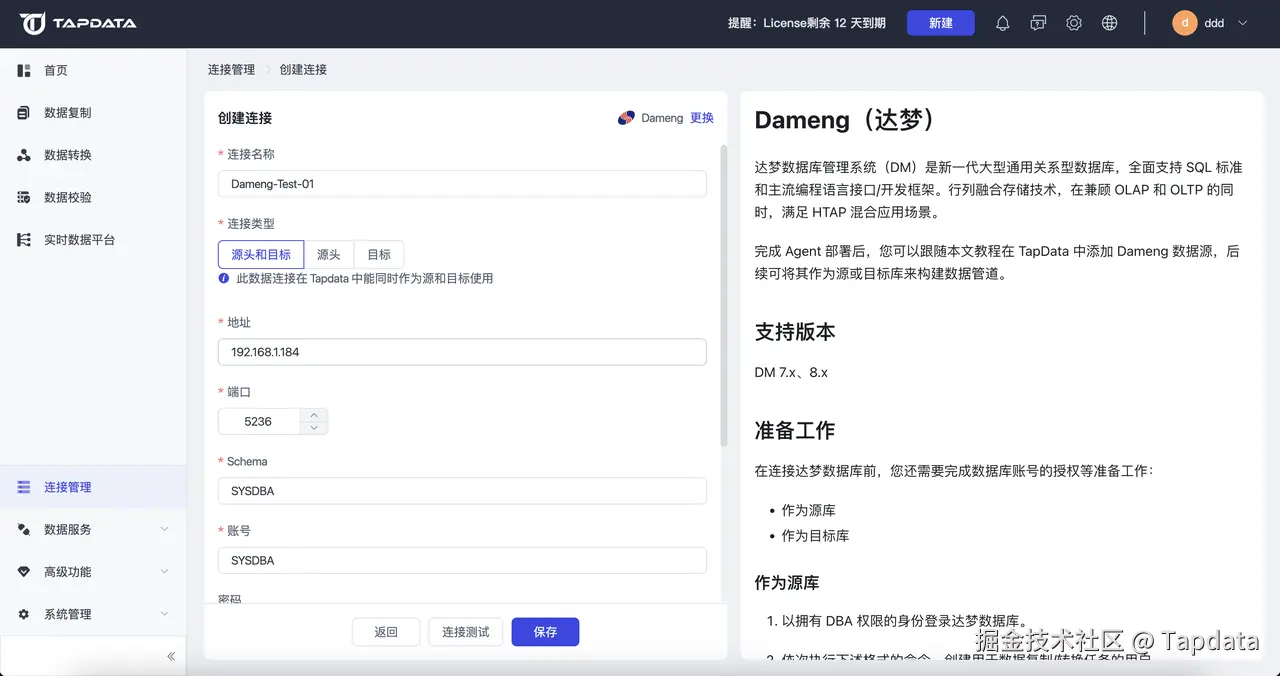Click 作为源库 bullet link in documentation

coord(809,510)
